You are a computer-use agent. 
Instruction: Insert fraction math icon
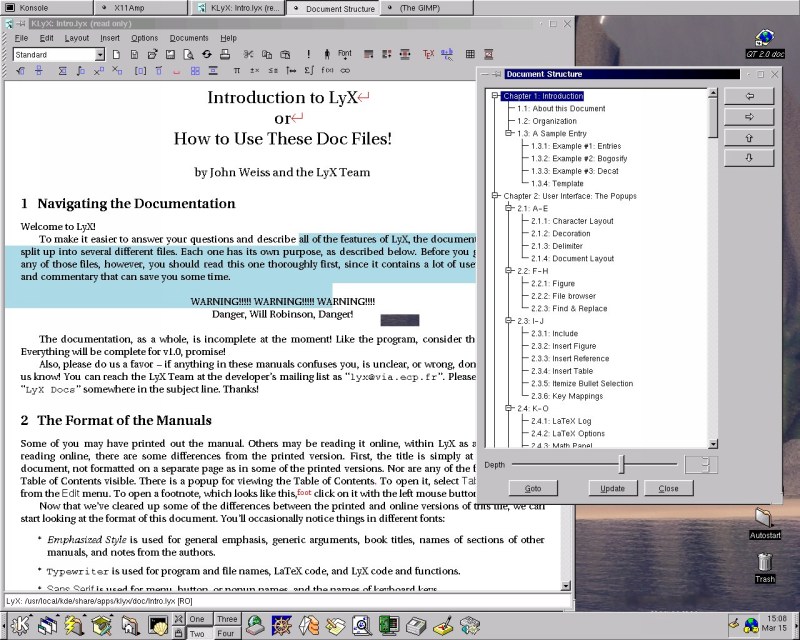39,70
